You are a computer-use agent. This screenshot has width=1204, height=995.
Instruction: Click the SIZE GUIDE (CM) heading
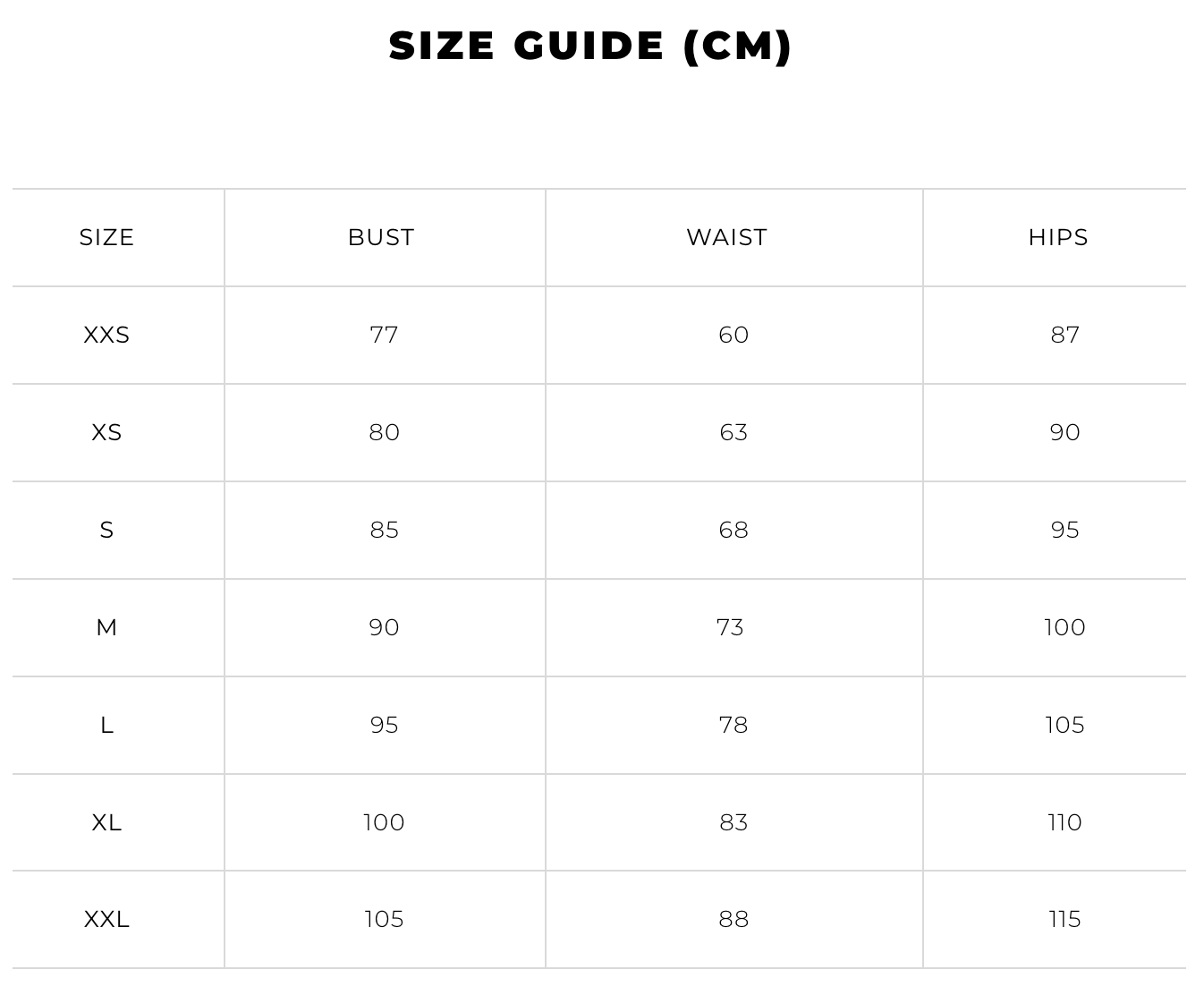590,47
